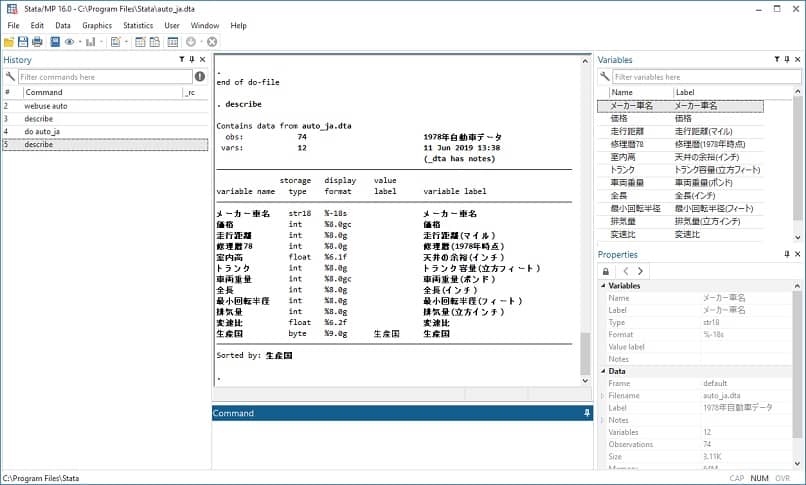Click the Properties next variable arrow
Screen dimensions: 806x485
pos(640,271)
